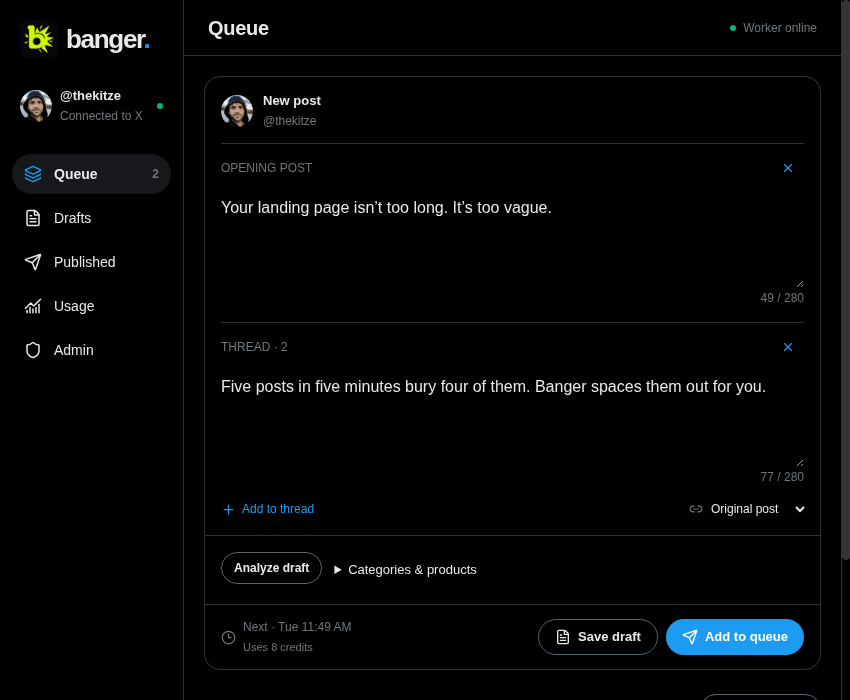
Task: Click the clock icon near Next schedule
Action: click(x=229, y=637)
